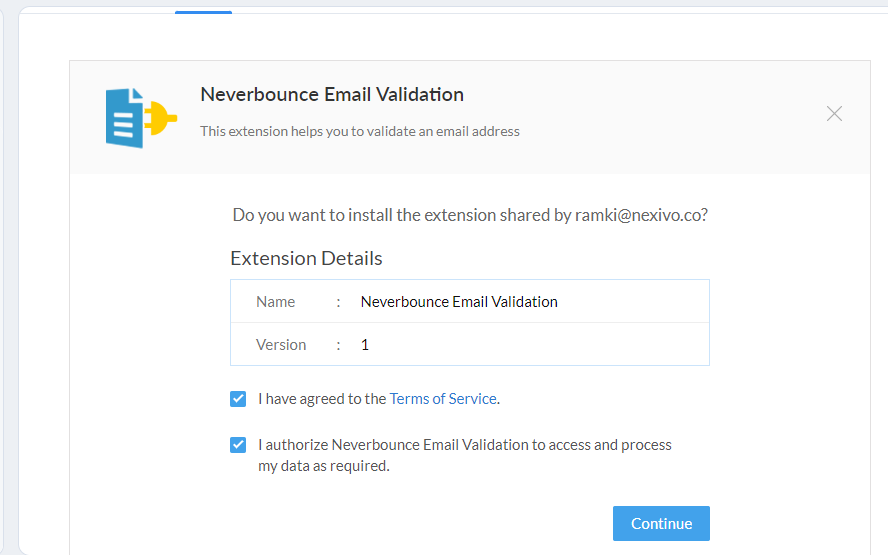The width and height of the screenshot is (888, 555).
Task: Untick the data access authorization checkbox
Action: tap(238, 445)
